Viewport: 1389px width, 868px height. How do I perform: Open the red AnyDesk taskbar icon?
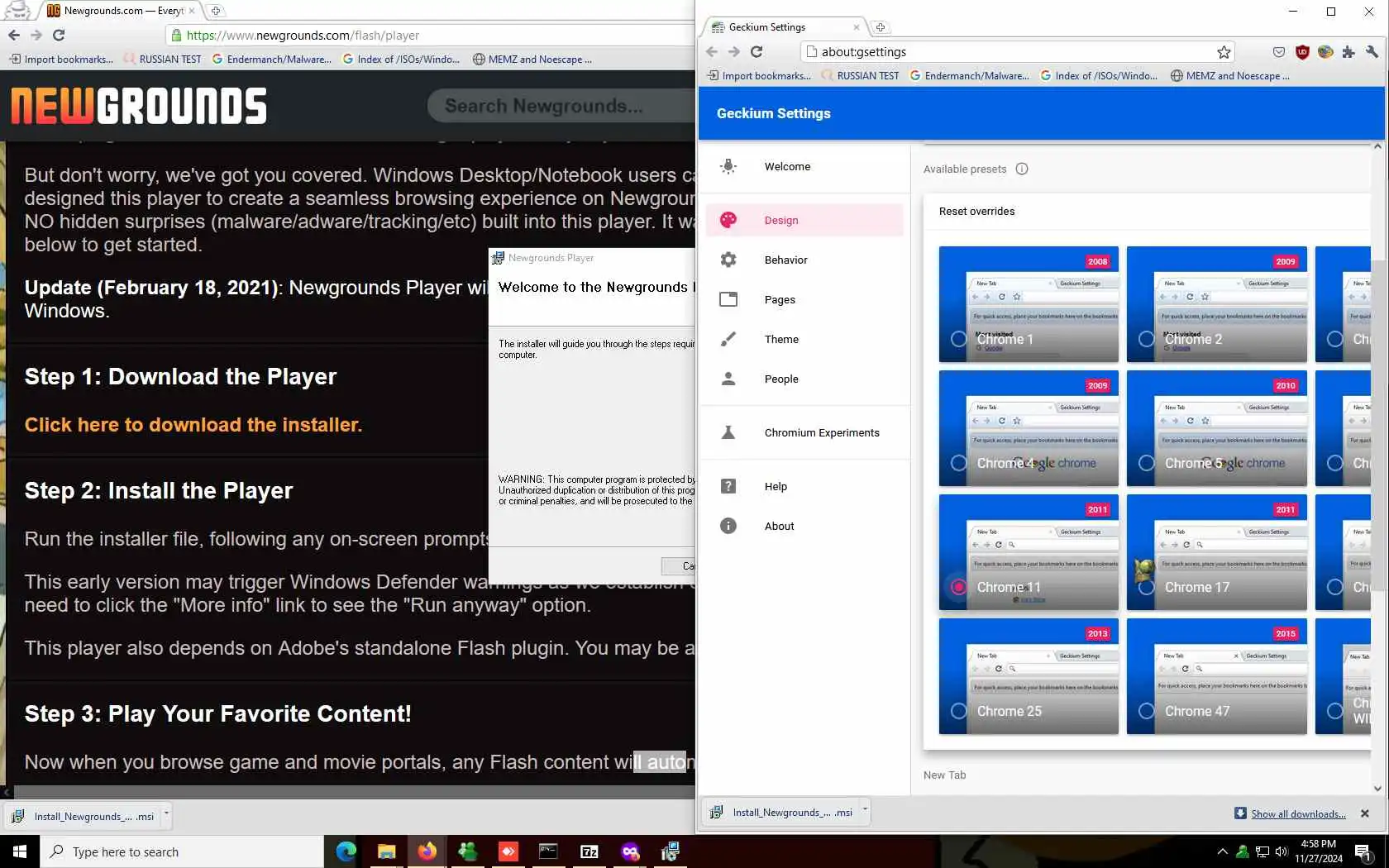pos(508,851)
